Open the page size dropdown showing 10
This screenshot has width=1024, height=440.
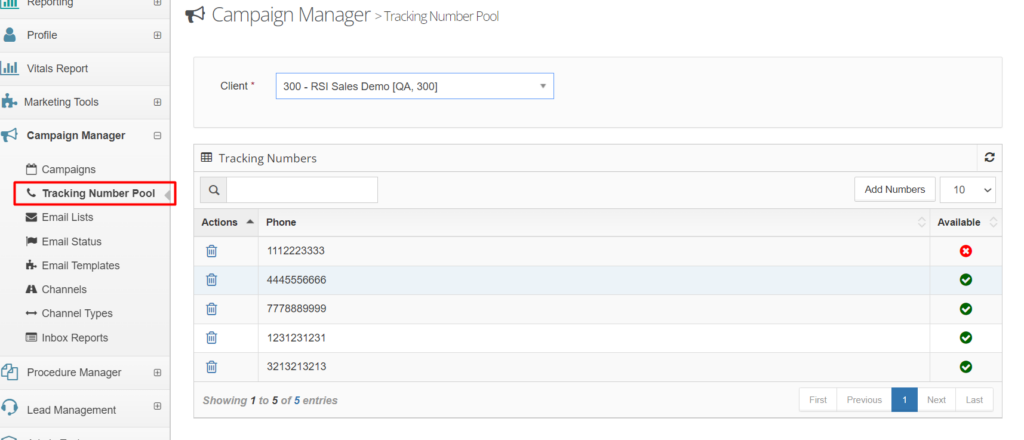tap(968, 189)
